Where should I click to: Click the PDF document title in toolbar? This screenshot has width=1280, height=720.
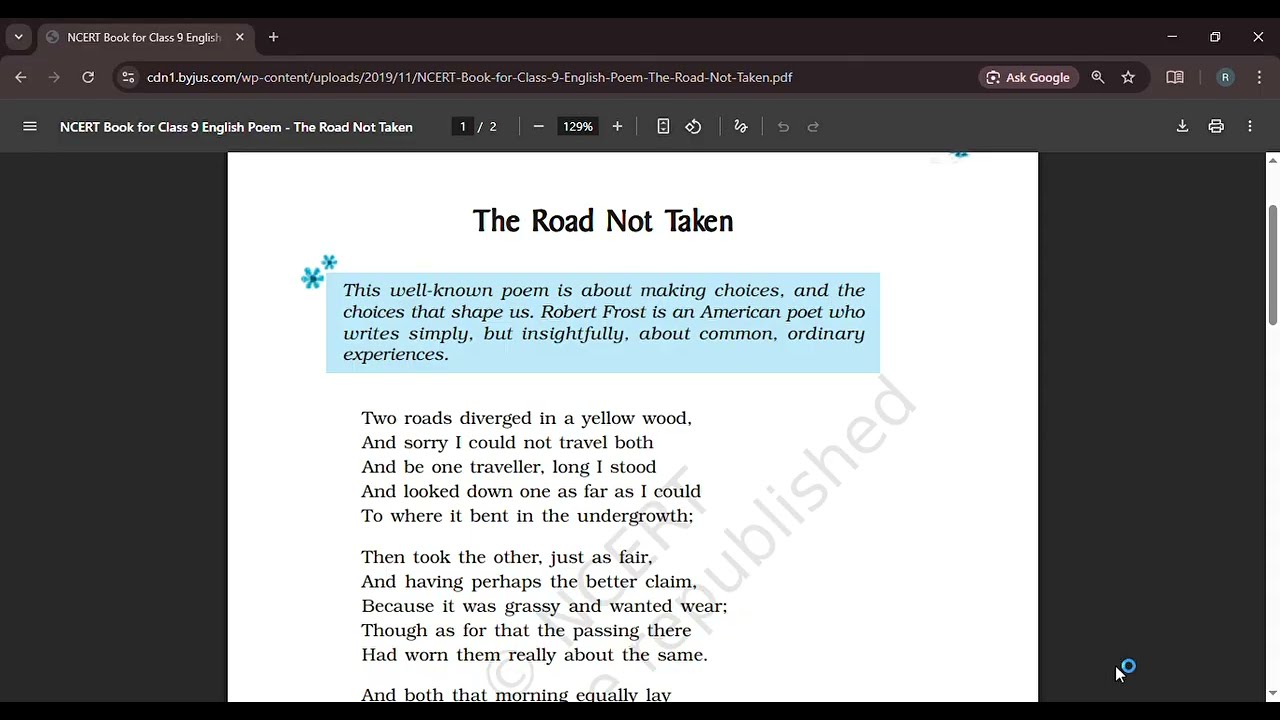236,127
